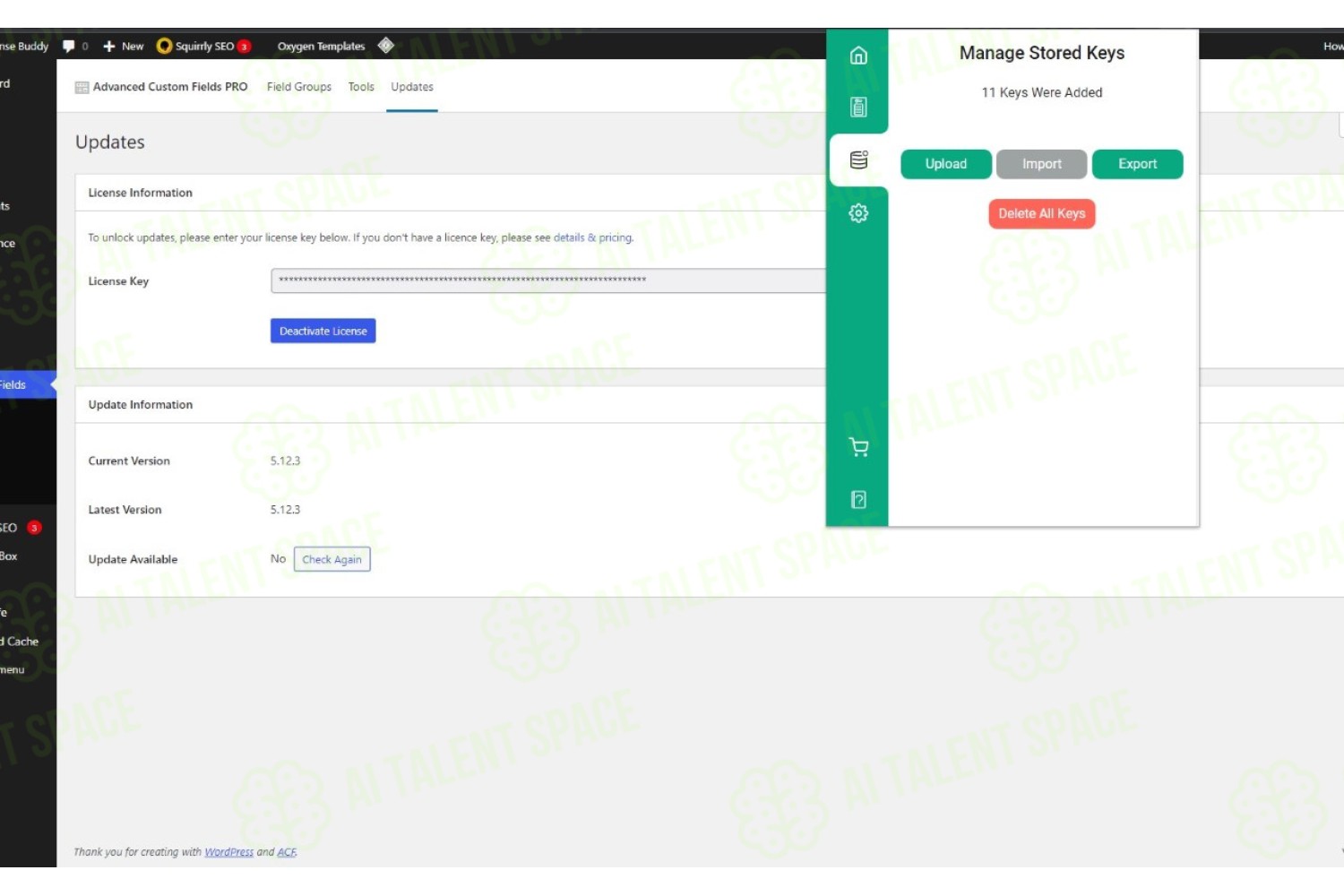Click the Advanced Custom Fields PRO title
This screenshot has height=896, width=1344.
(170, 87)
